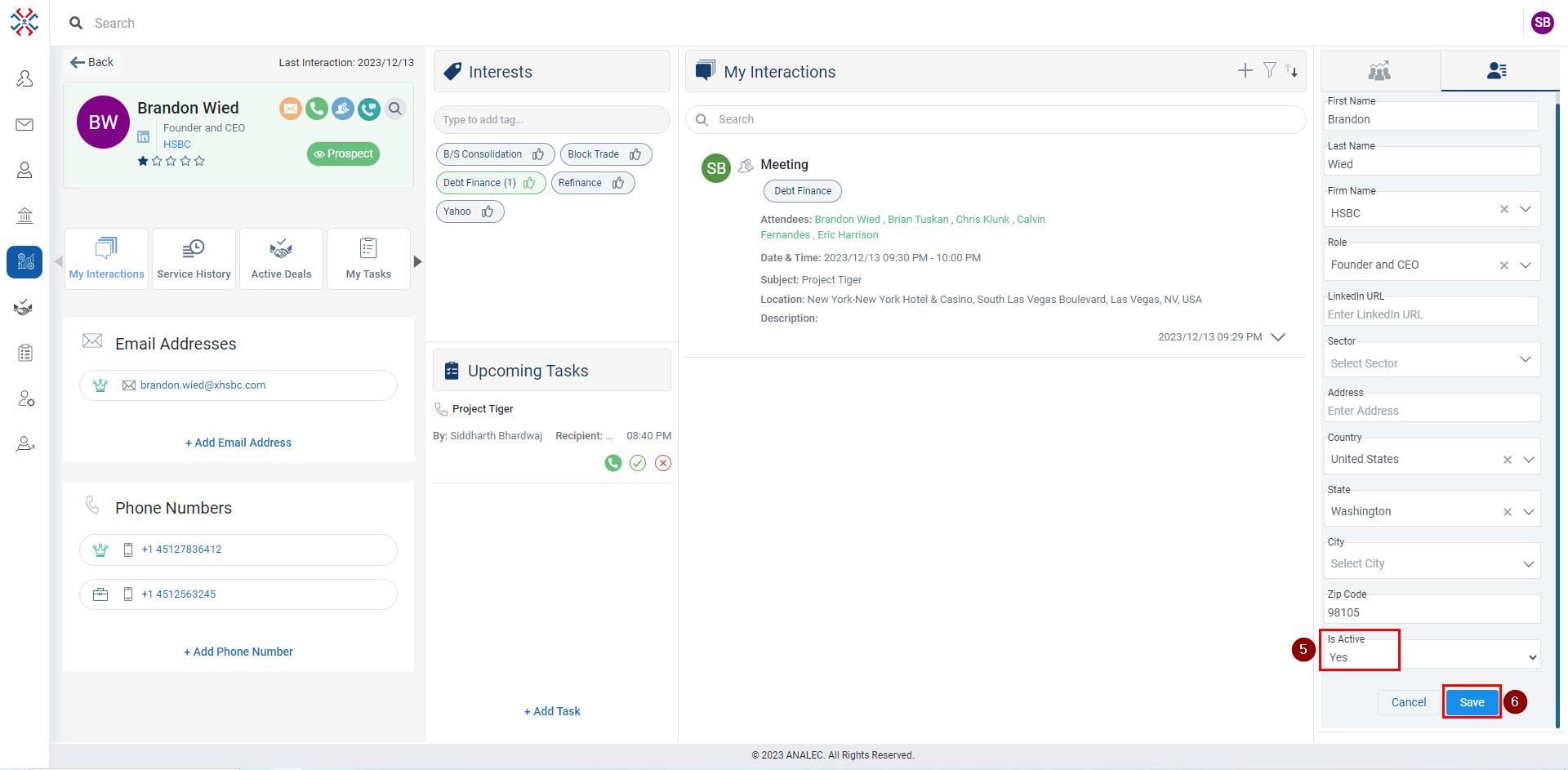Open the Service History tab
The image size is (1568, 770).
point(194,259)
